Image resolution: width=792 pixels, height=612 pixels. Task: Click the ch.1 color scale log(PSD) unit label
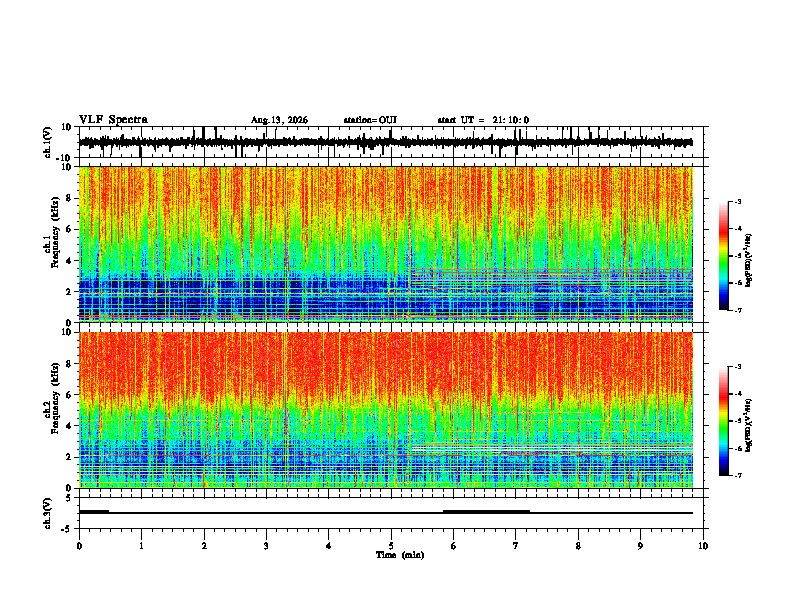point(749,260)
